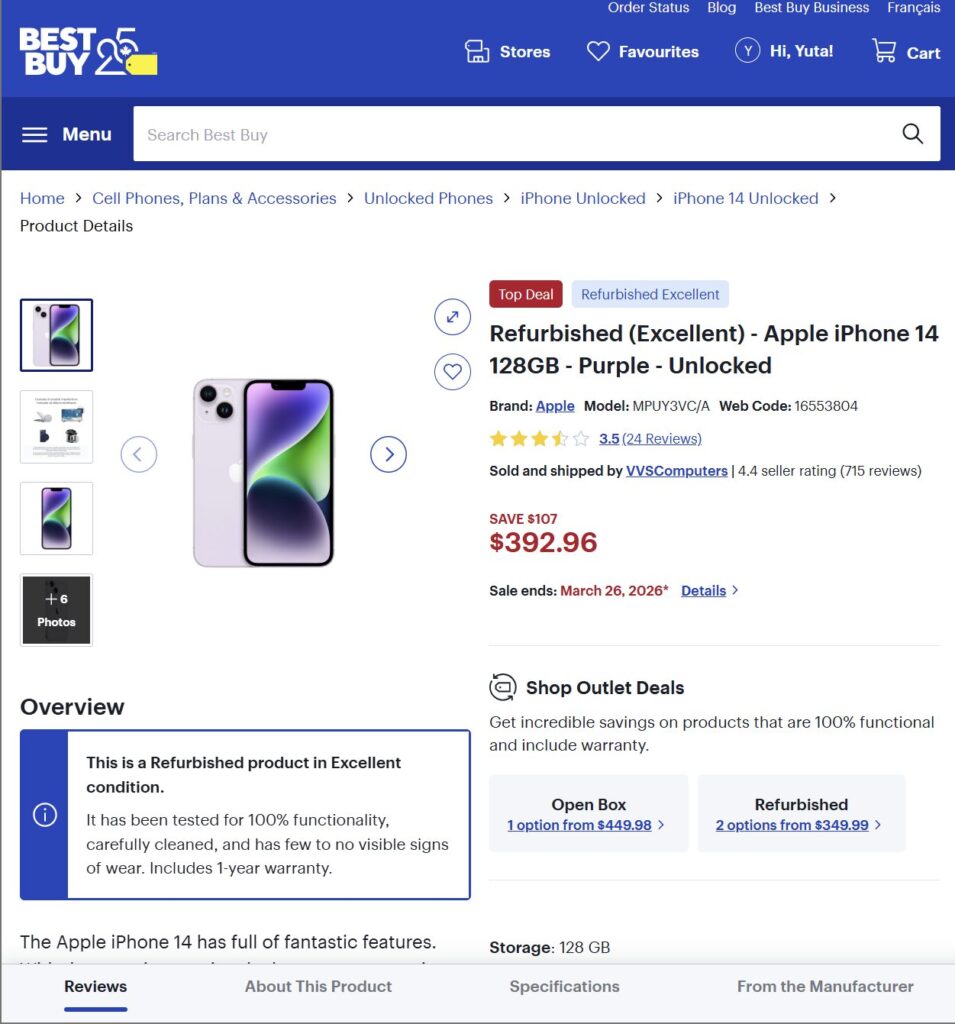Switch to About This Product tab
Screen dimensions: 955x1024
point(318,986)
